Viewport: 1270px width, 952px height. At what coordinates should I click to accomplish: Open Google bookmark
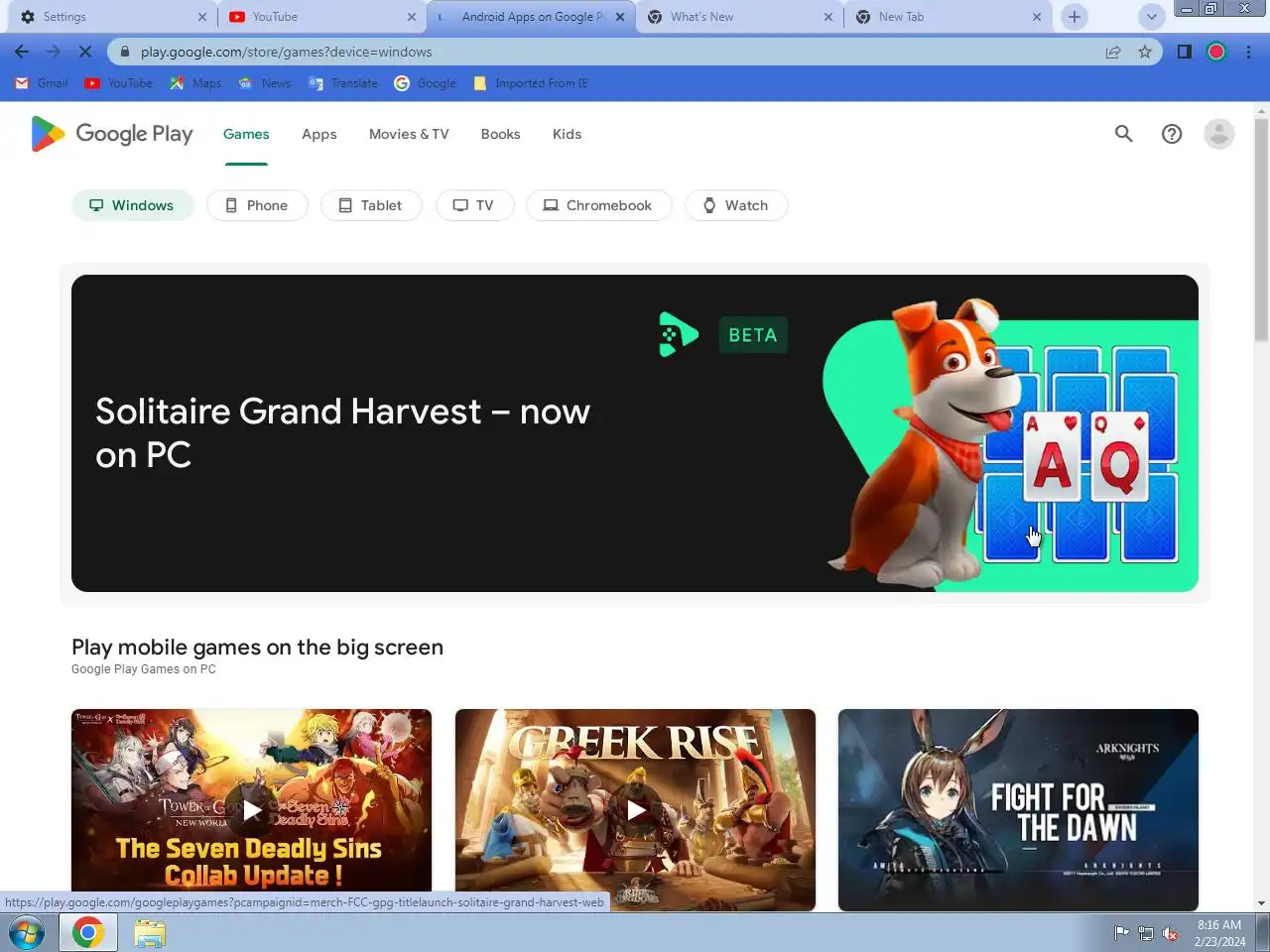click(426, 83)
